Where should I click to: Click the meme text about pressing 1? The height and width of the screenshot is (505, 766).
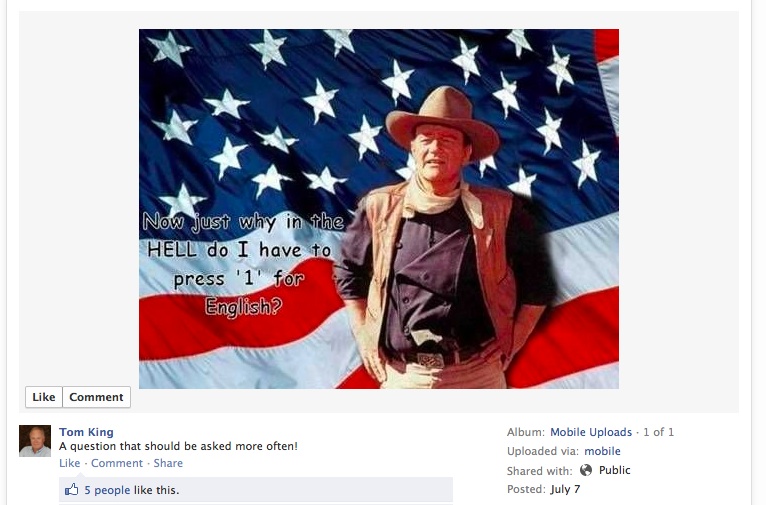243,264
